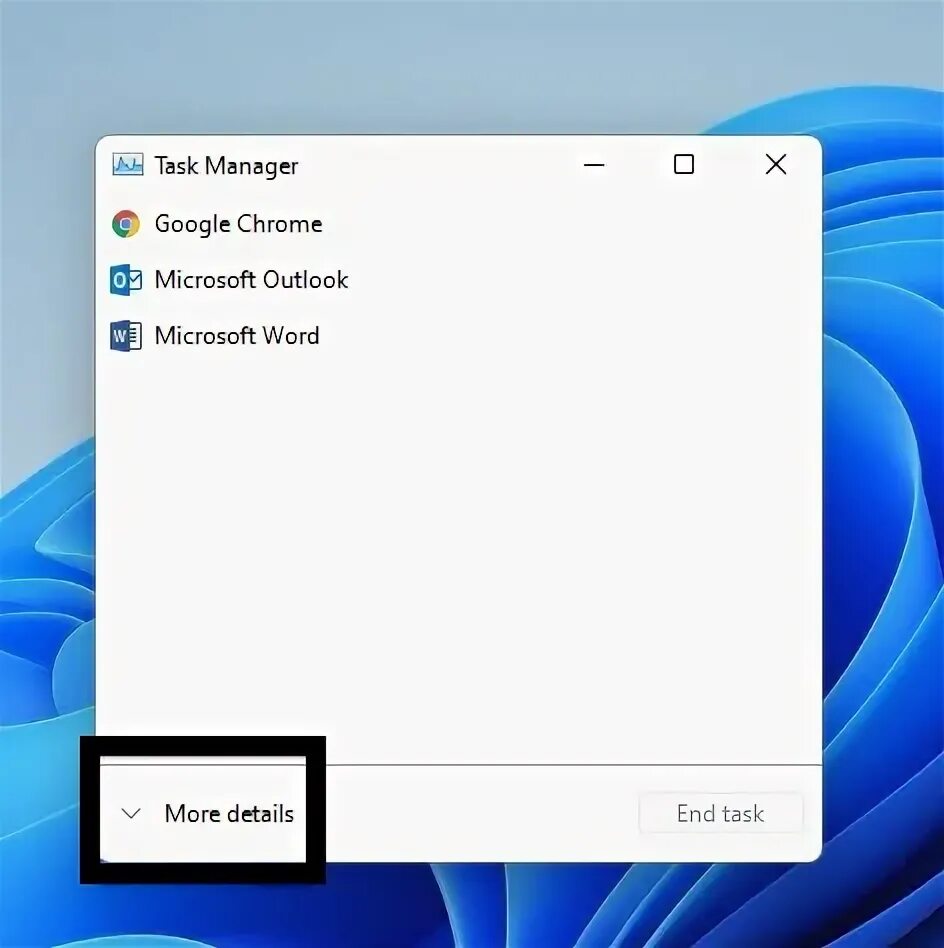
Task: Select the Google Chrome text label
Action: [x=238, y=224]
